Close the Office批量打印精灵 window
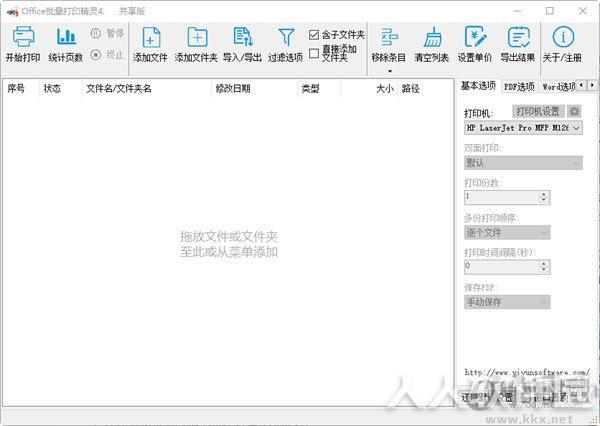This screenshot has height=426, width=600. [582, 11]
